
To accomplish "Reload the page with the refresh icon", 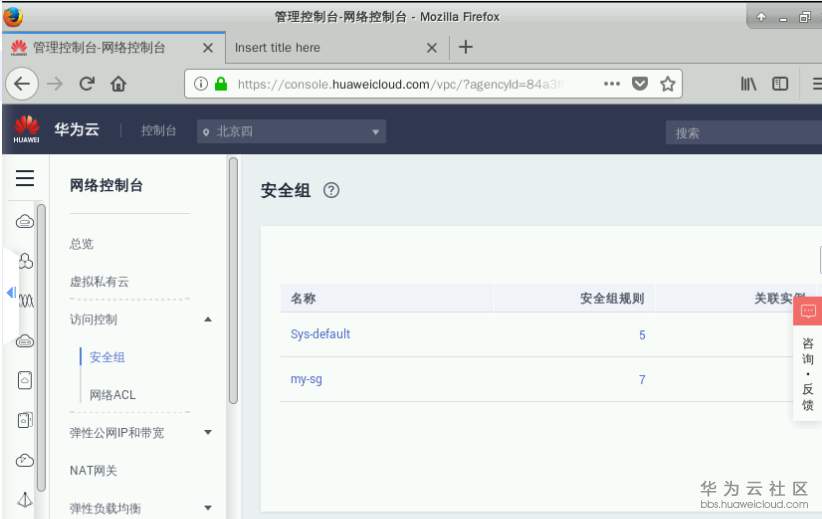I will (x=87, y=84).
